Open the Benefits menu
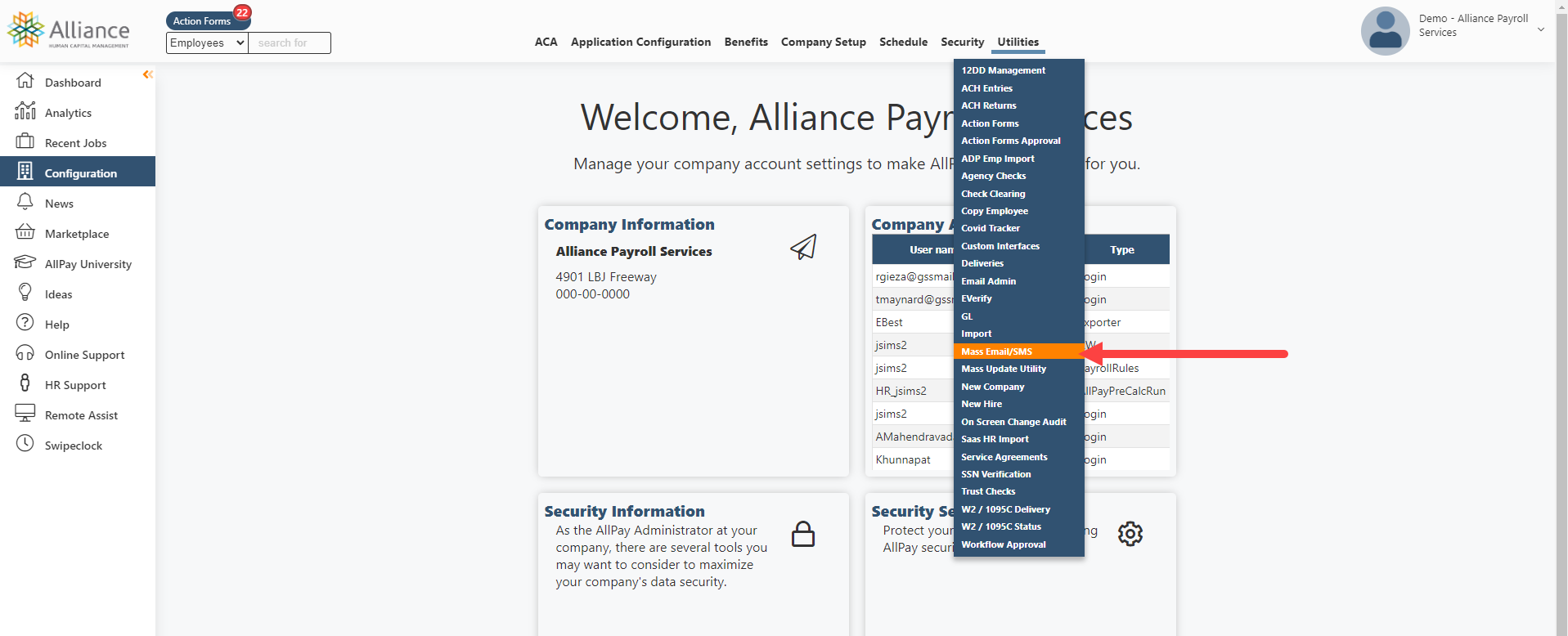Screen dimensions: 1568x636 point(746,42)
